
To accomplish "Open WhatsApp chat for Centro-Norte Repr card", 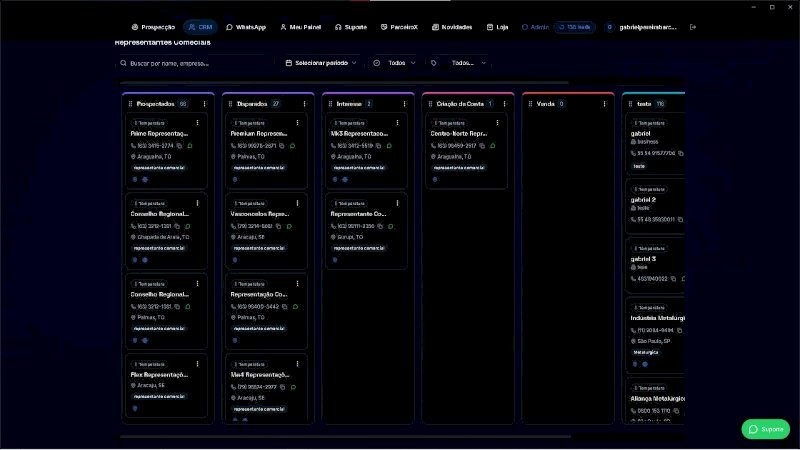I will [493, 146].
